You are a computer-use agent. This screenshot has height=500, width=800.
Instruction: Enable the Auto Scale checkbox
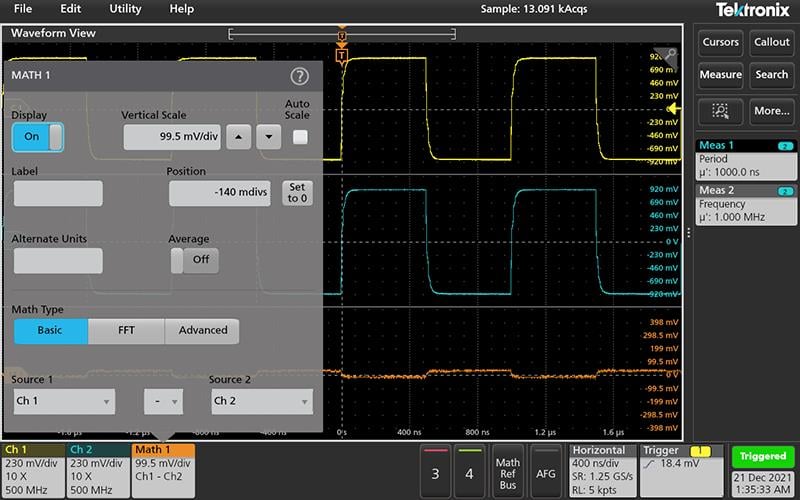click(x=300, y=137)
